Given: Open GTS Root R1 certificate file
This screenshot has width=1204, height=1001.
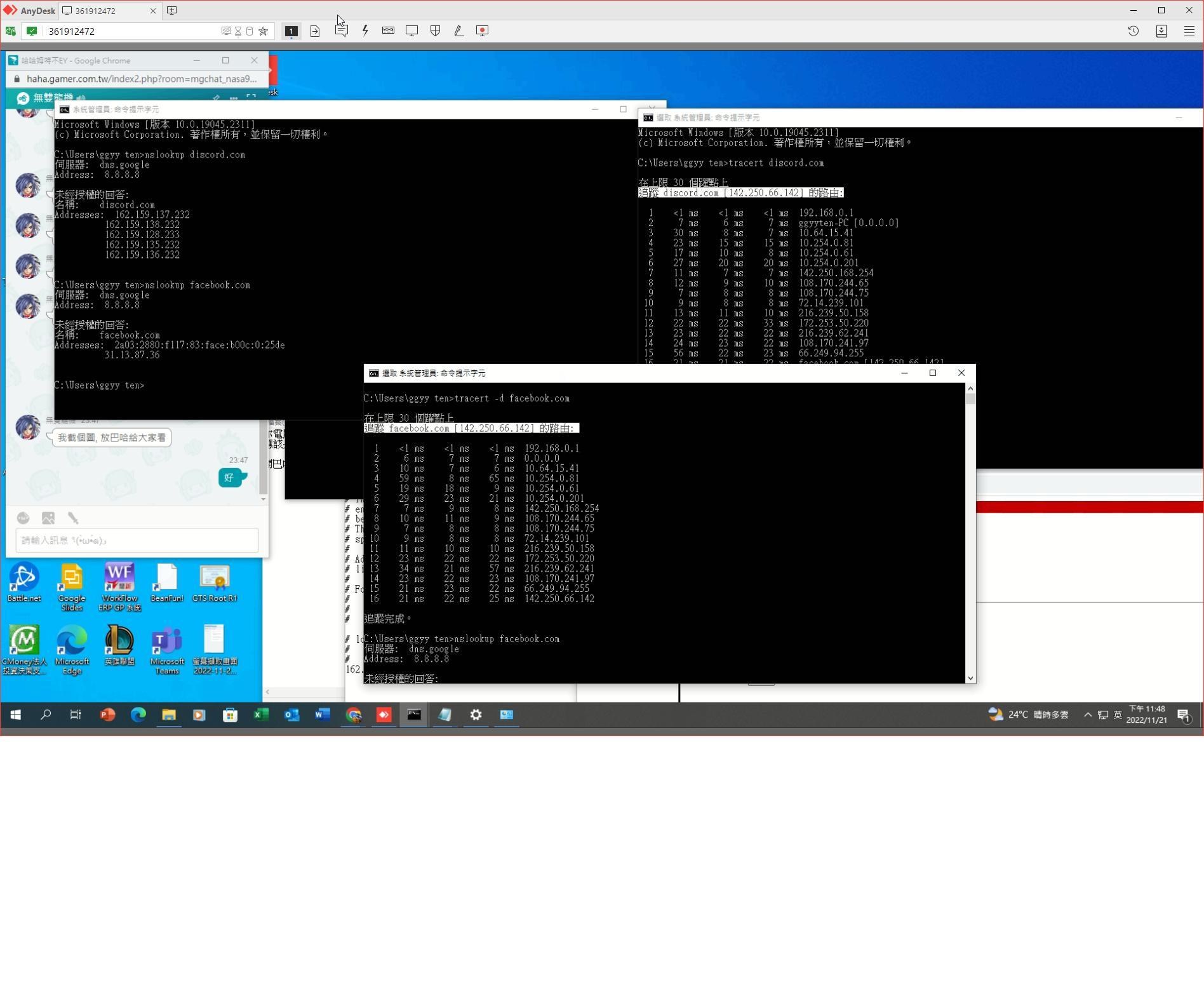Looking at the screenshot, I should pos(215,583).
